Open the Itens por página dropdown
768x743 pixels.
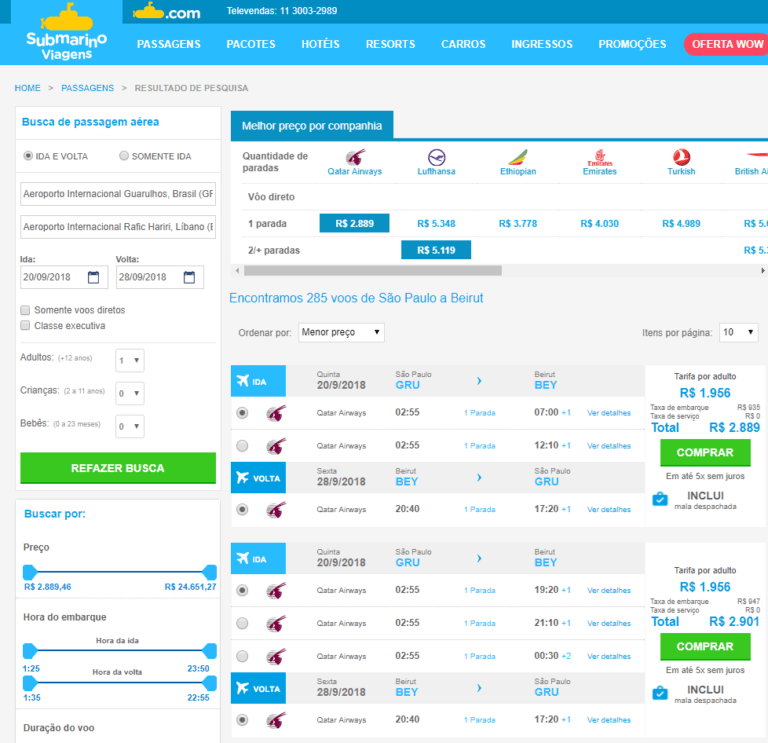(738, 332)
